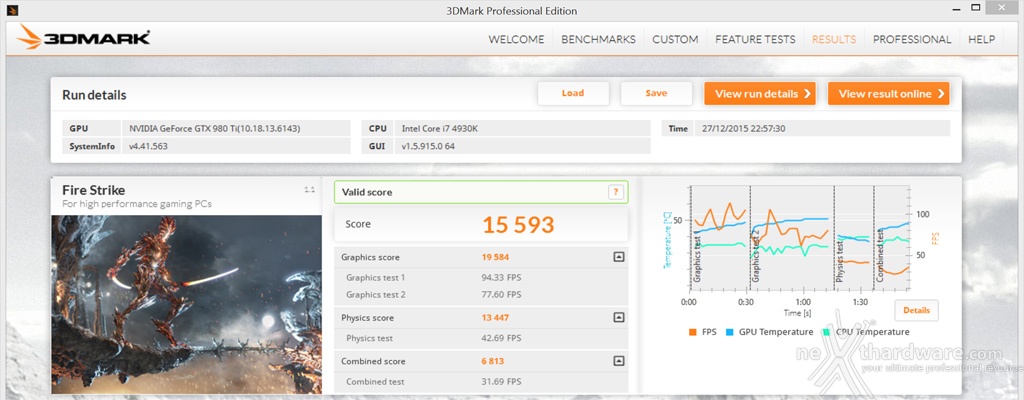Viewport: 1024px width, 400px height.
Task: Select the RESULTS tab
Action: click(x=834, y=39)
